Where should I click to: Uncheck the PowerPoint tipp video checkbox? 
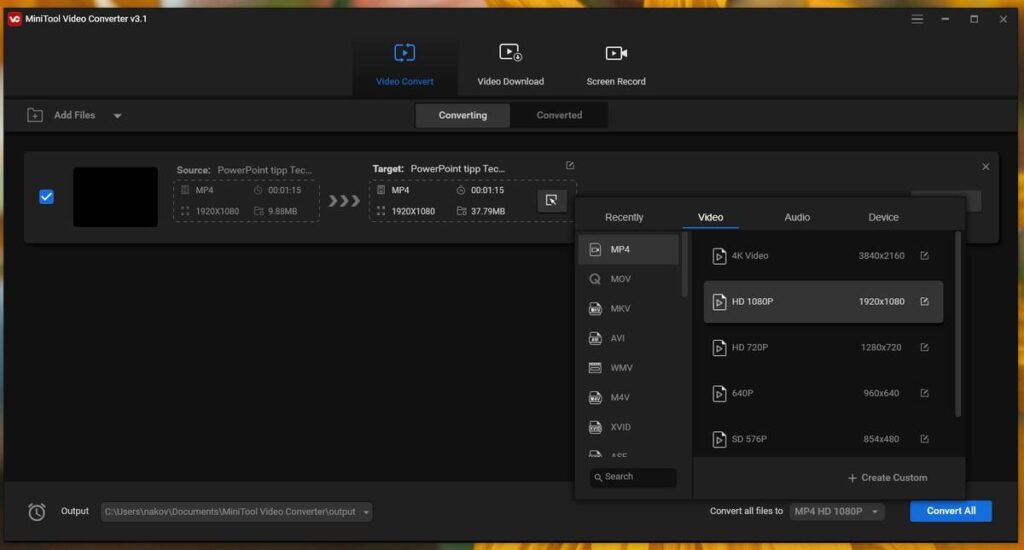[46, 197]
